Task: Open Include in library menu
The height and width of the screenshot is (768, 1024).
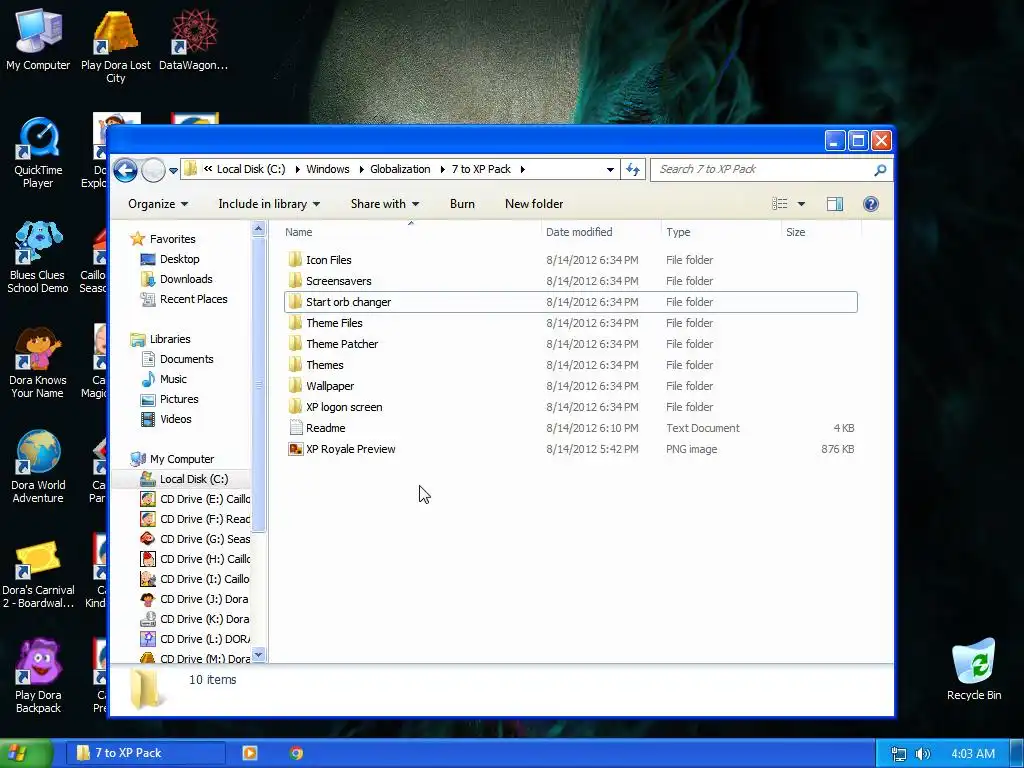Action: coord(269,204)
